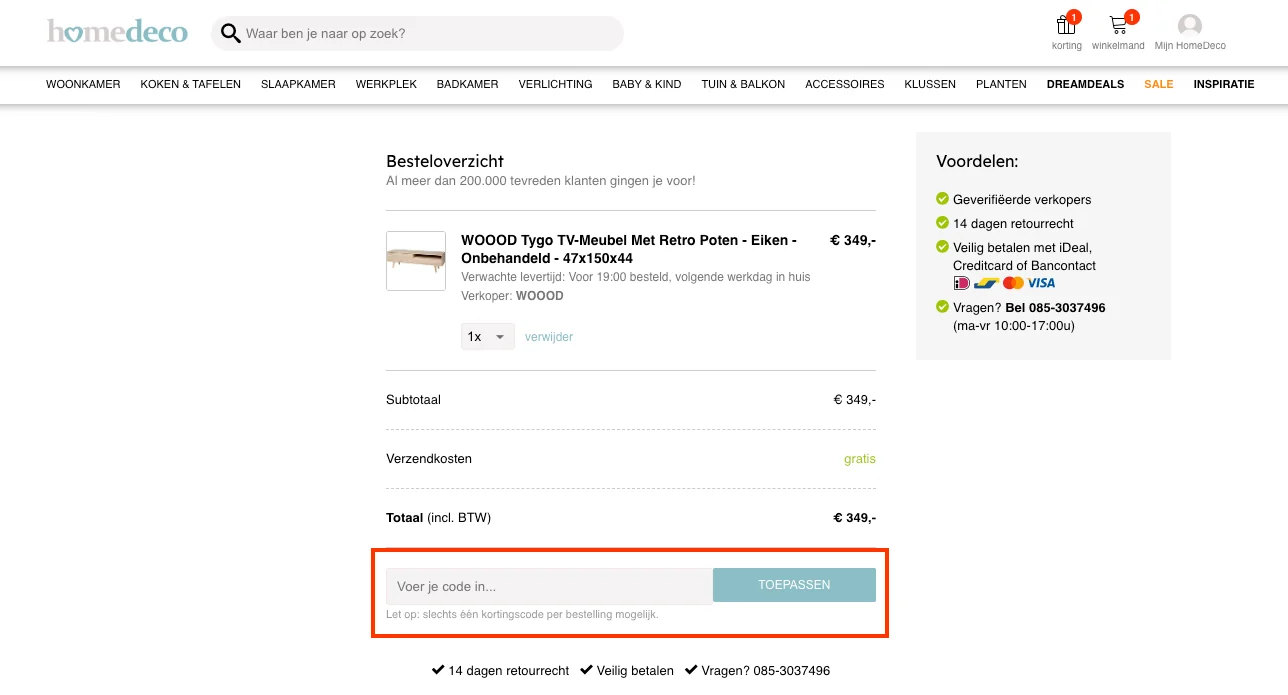Viewport: 1288px width, 695px height.
Task: Click the discount code input field
Action: coord(549,586)
